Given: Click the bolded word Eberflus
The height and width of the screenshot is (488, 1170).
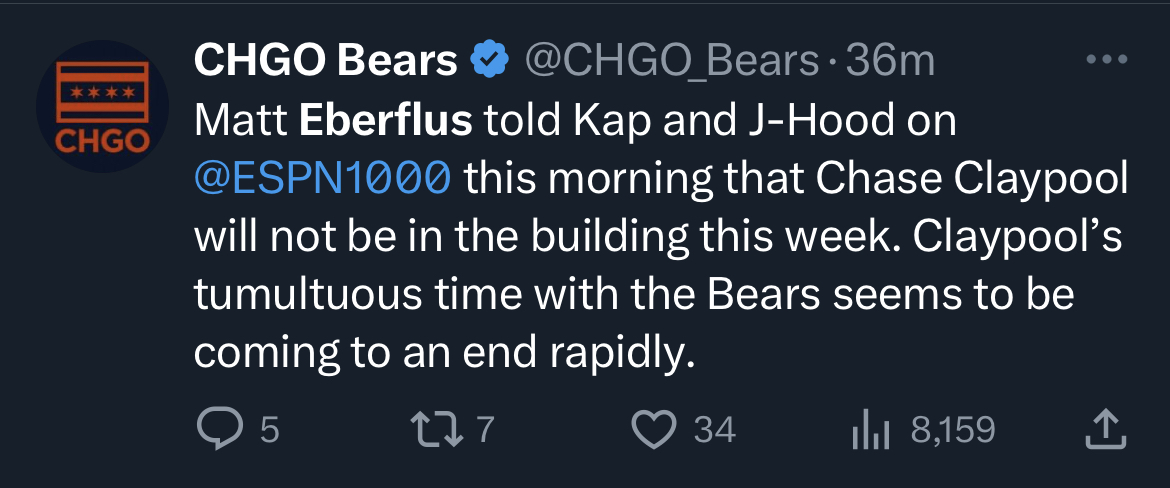Looking at the screenshot, I should coord(386,122).
